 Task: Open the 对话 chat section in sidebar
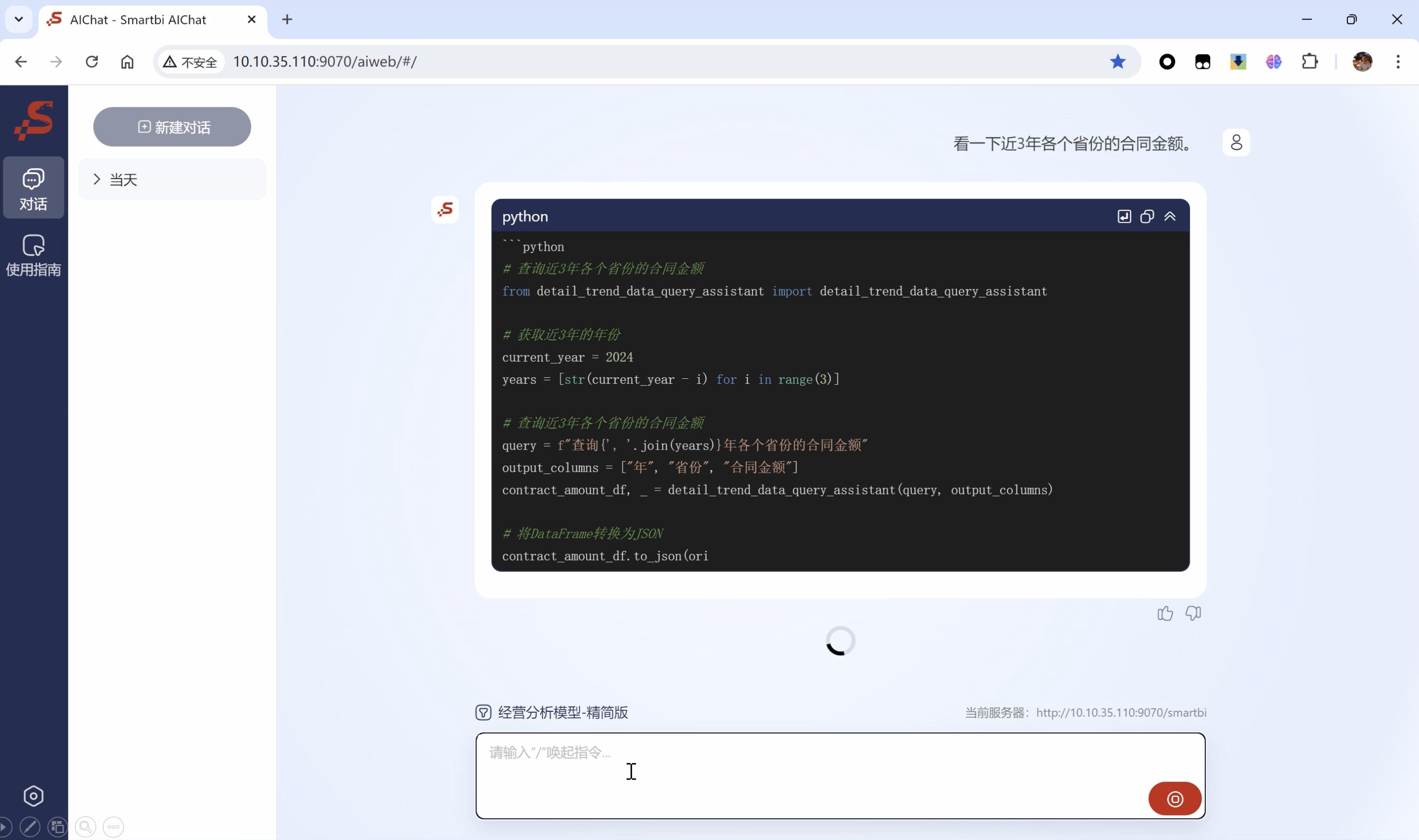tap(33, 189)
